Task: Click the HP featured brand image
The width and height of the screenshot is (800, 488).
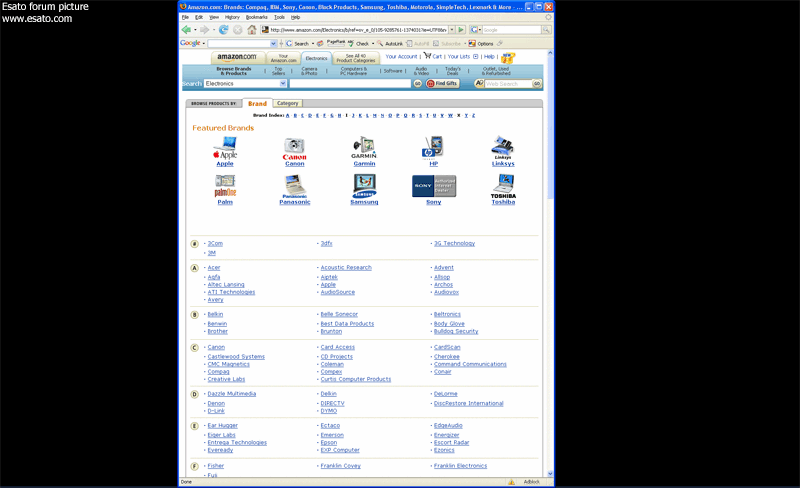Action: 433,148
